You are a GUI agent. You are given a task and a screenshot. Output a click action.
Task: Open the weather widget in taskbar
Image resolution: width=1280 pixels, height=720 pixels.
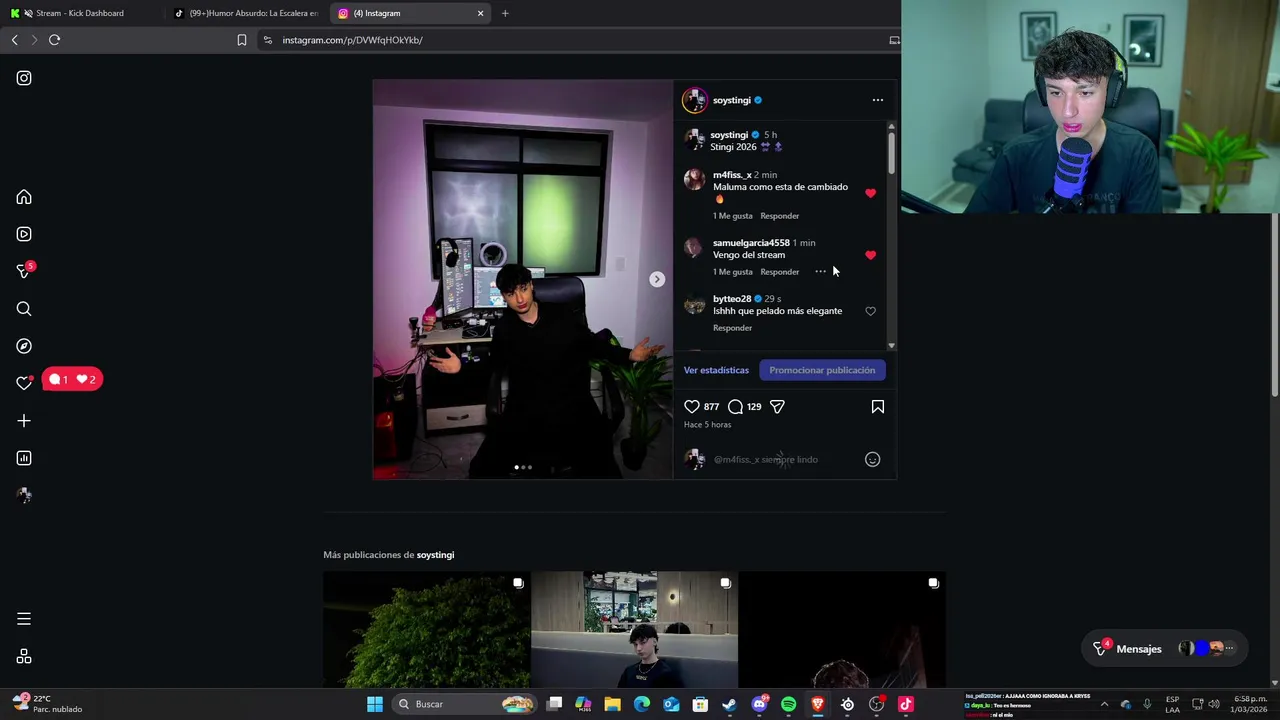click(48, 704)
